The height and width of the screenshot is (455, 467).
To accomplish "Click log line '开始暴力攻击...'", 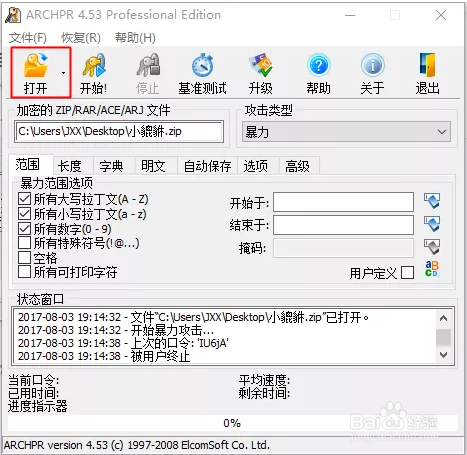I will (x=116, y=330).
